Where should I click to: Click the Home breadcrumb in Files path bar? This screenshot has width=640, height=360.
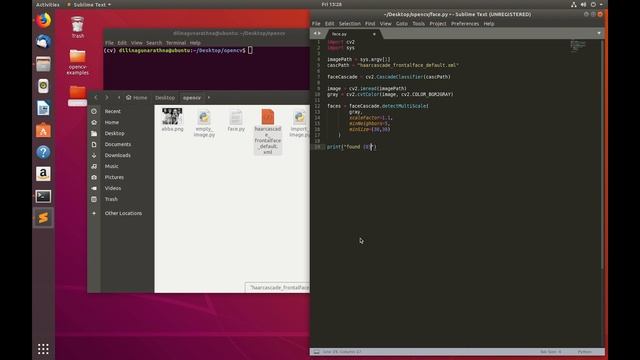click(x=137, y=98)
